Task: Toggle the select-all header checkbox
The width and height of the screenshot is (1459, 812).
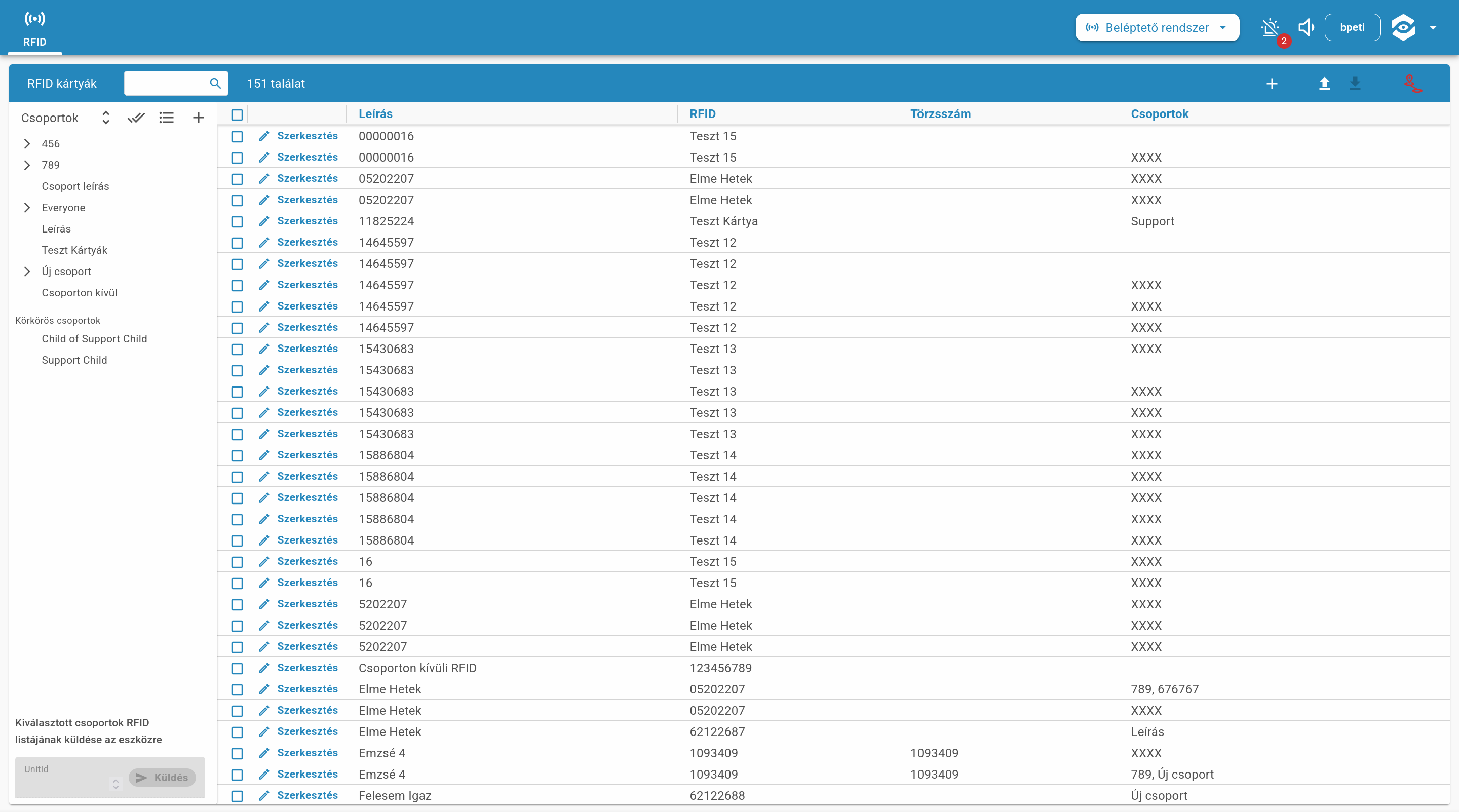Action: [x=237, y=115]
